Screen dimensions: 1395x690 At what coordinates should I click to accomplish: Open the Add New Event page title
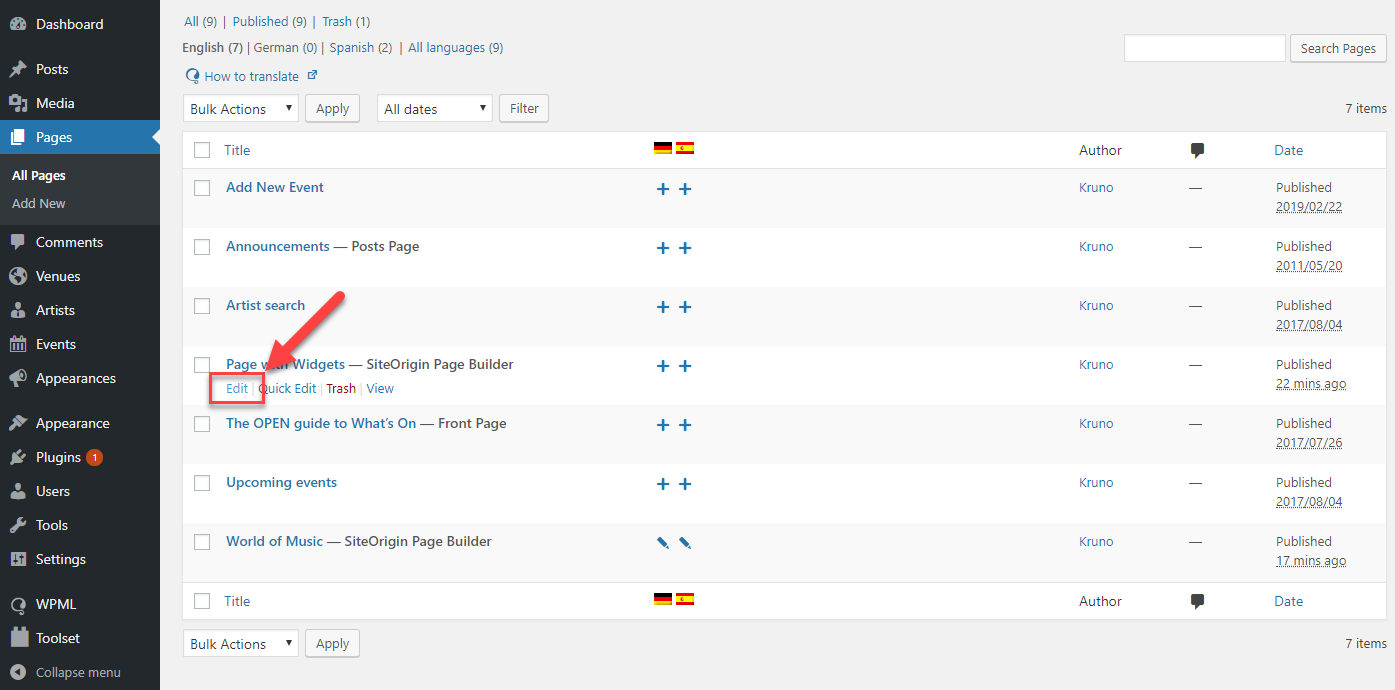tap(275, 187)
